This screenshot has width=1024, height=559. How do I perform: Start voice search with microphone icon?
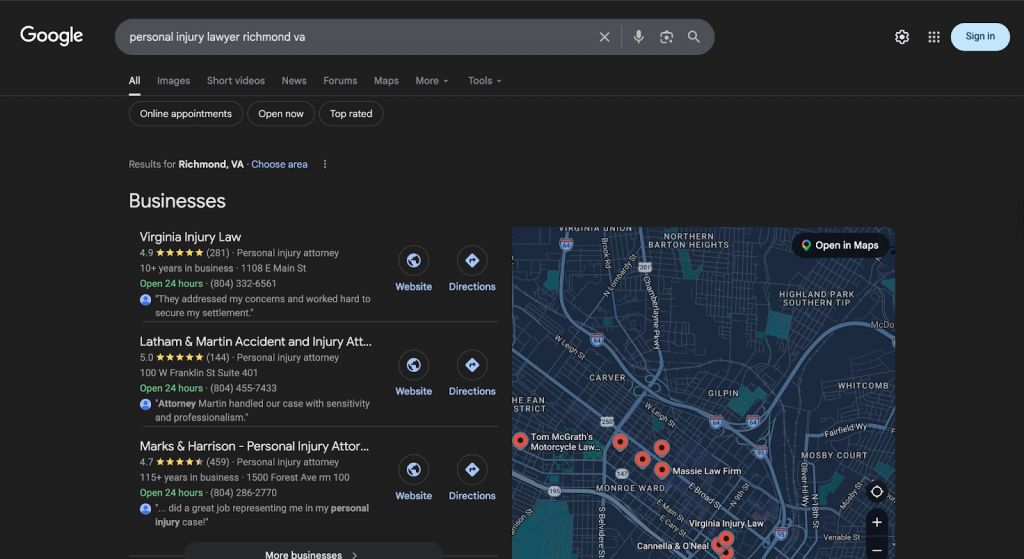tap(638, 37)
